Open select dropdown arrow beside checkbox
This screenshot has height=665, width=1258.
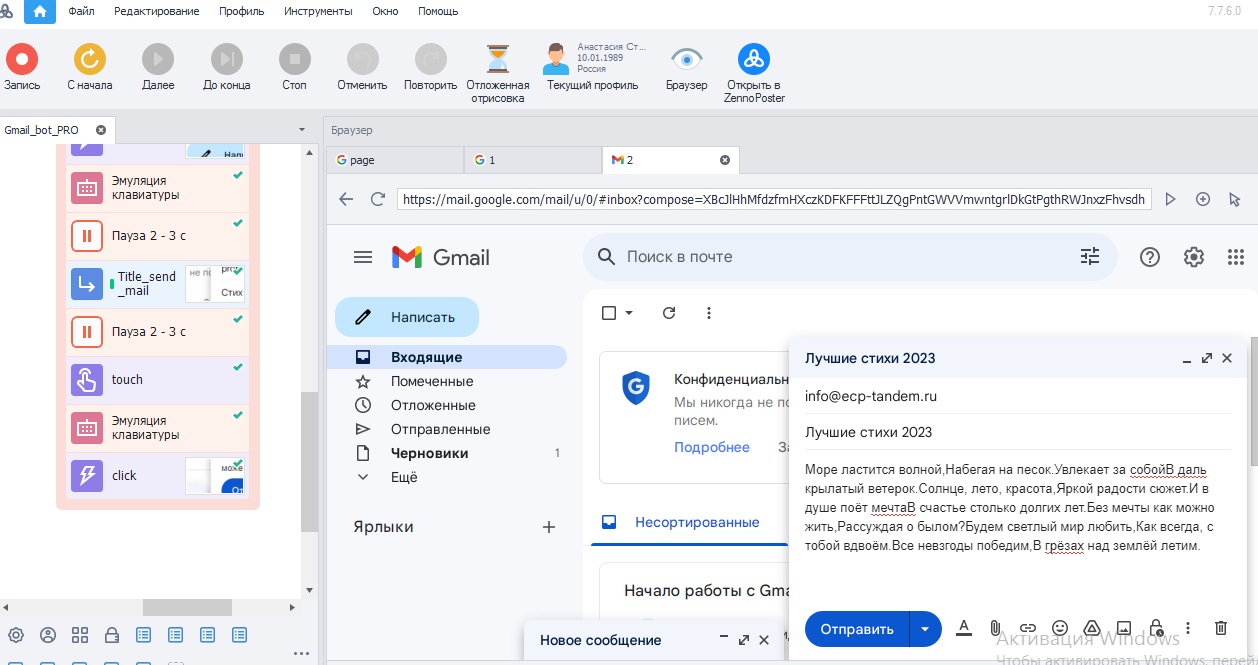pyautogui.click(x=629, y=313)
